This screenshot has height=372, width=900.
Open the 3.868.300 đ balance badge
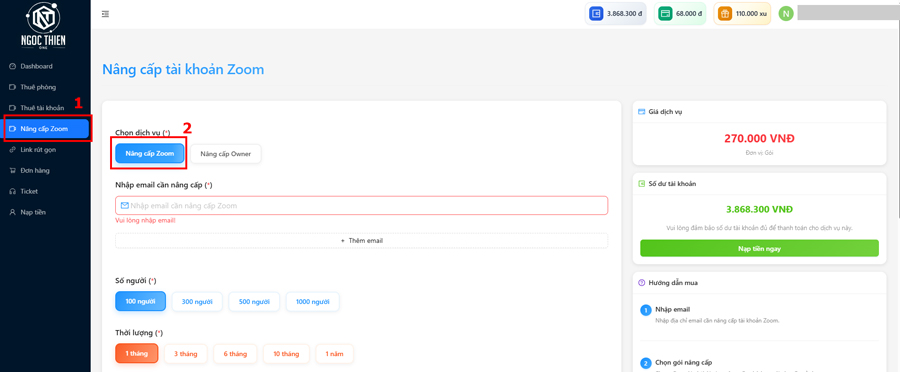coord(615,14)
